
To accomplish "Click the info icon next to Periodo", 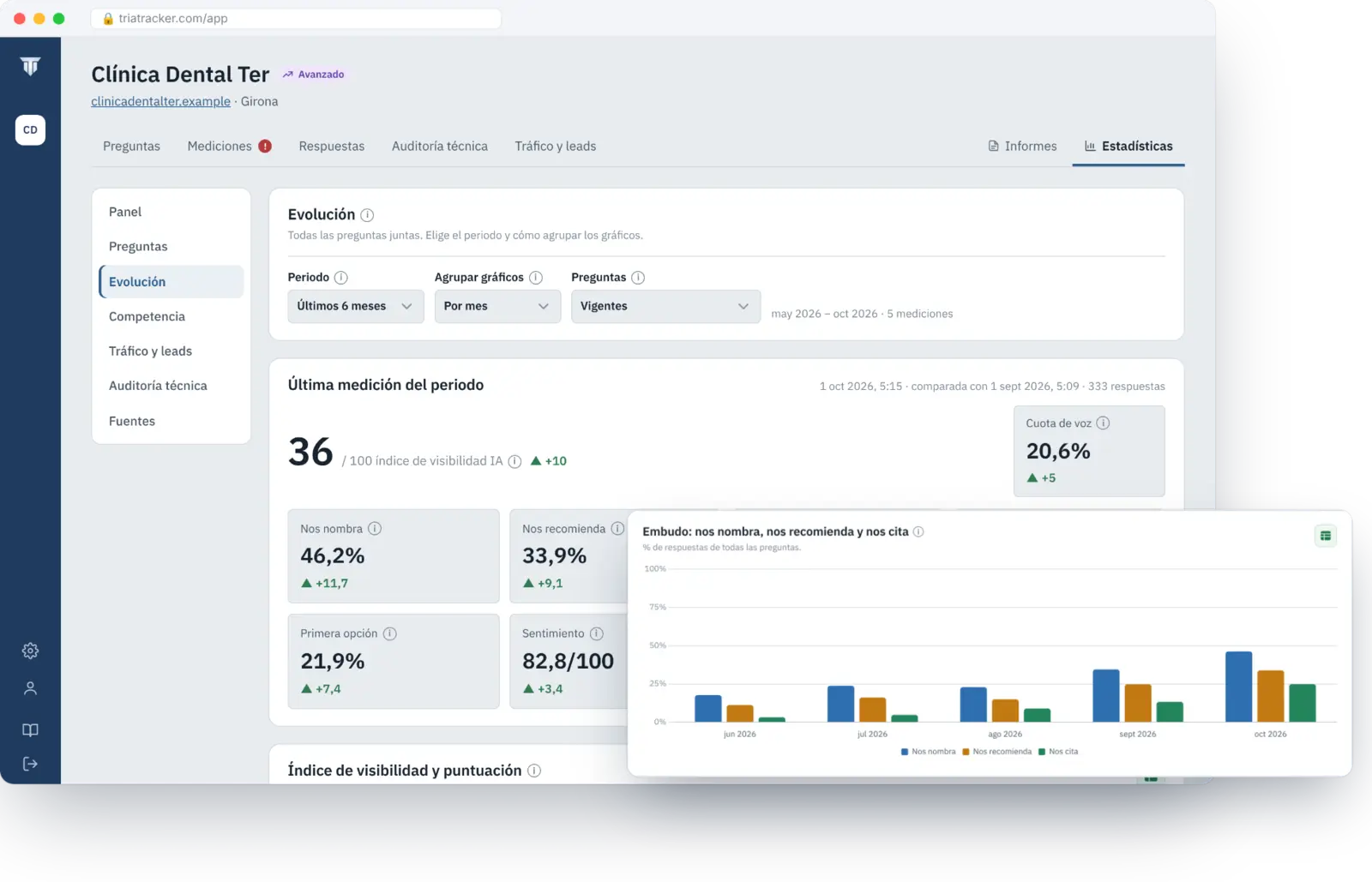I will 340,278.
